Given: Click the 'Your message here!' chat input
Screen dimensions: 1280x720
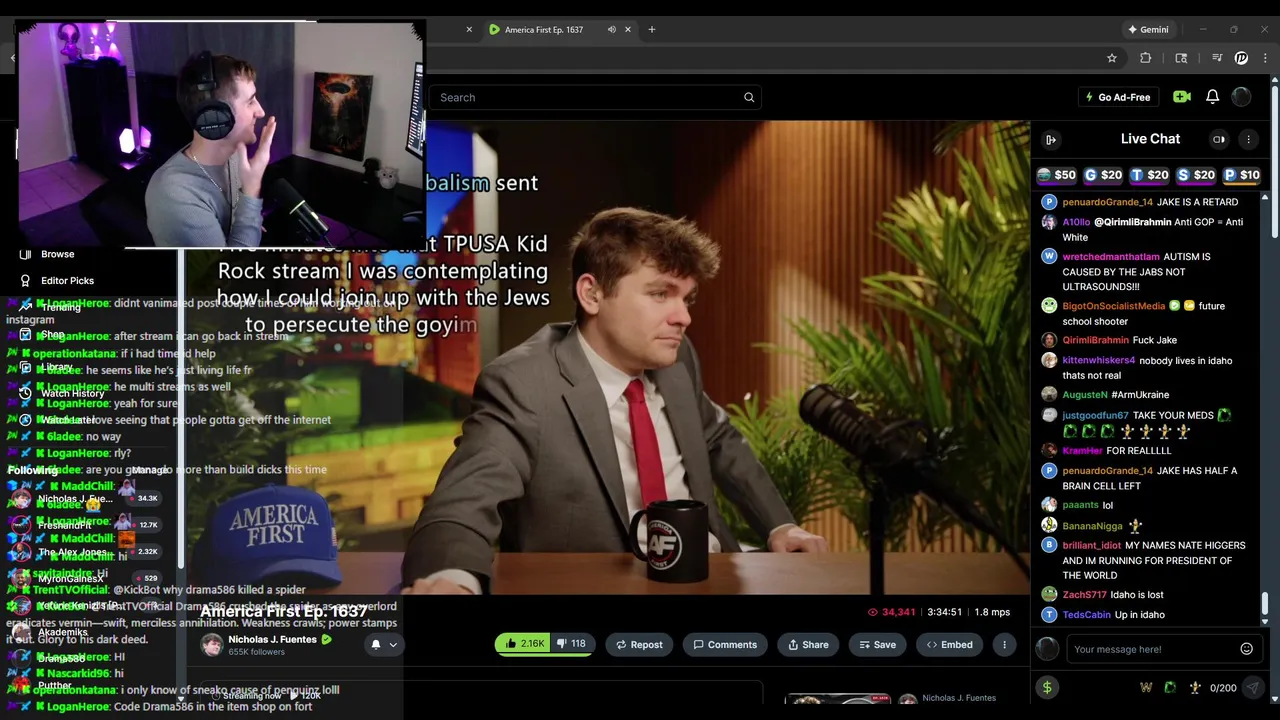Looking at the screenshot, I should click(x=1150, y=649).
